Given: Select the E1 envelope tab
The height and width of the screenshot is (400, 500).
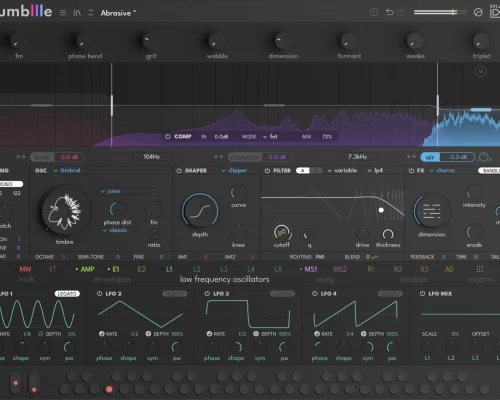Looking at the screenshot, I should click(113, 269).
